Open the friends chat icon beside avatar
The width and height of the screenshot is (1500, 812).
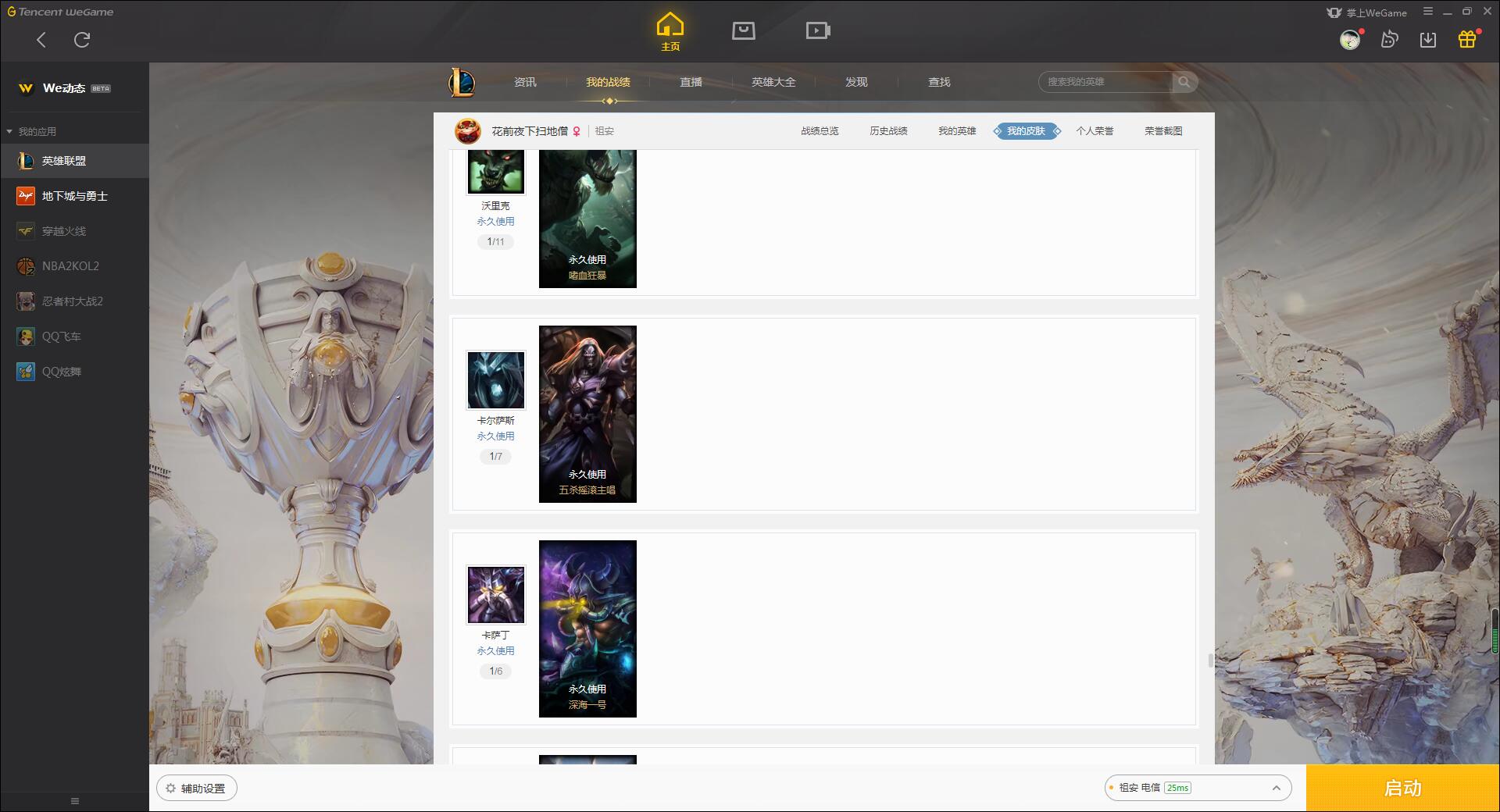pos(1389,40)
